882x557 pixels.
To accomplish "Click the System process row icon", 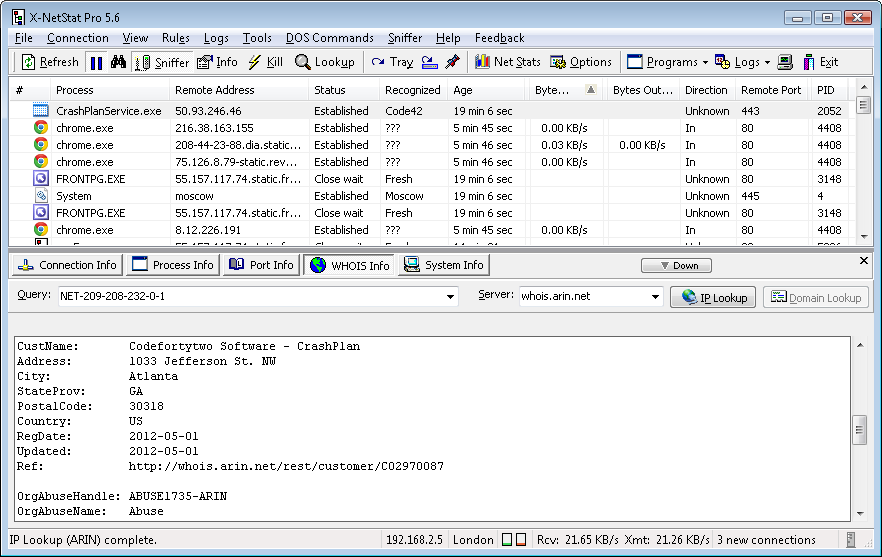I will [40, 196].
